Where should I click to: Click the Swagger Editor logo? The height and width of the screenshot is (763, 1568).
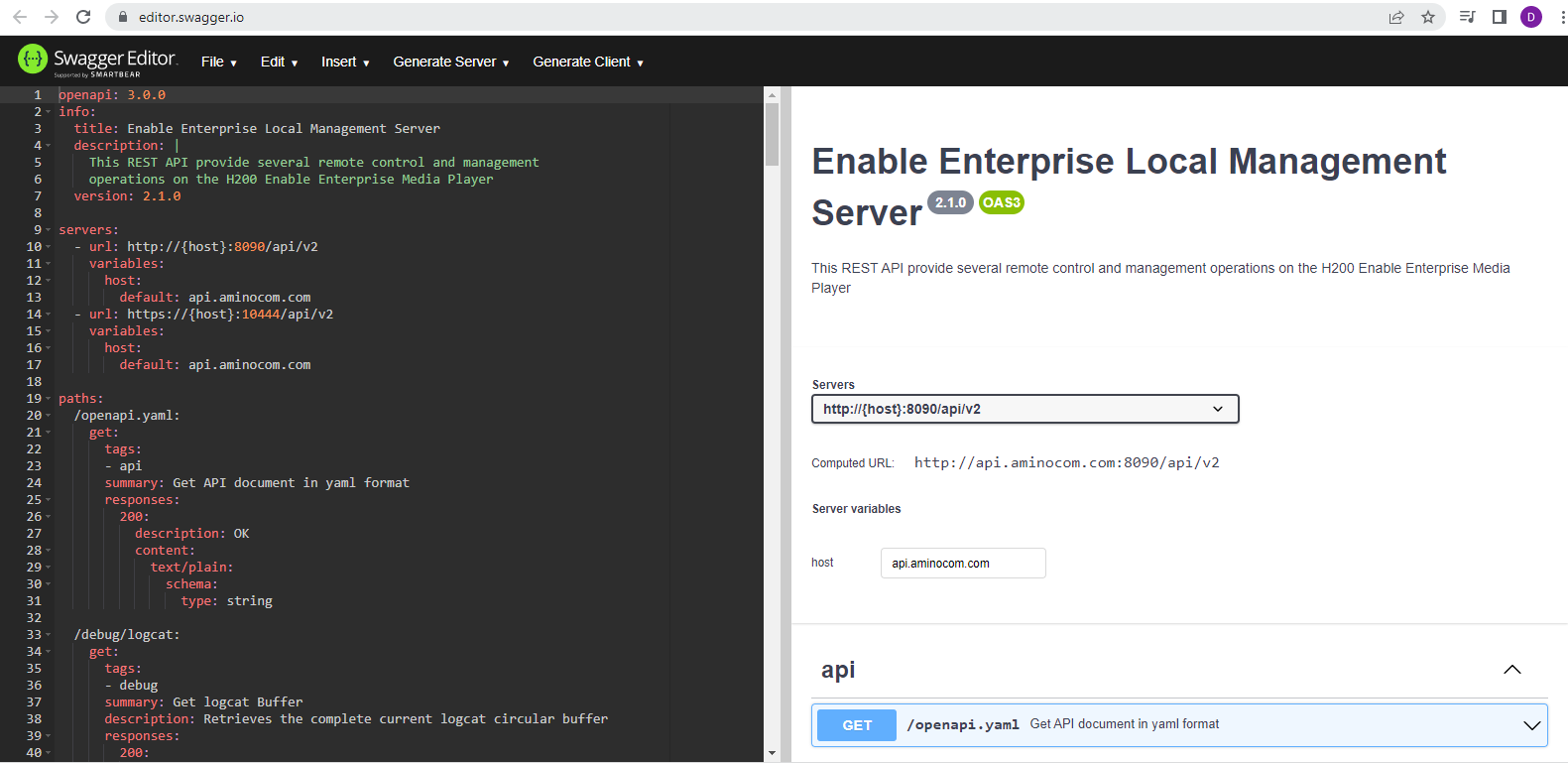[97, 61]
